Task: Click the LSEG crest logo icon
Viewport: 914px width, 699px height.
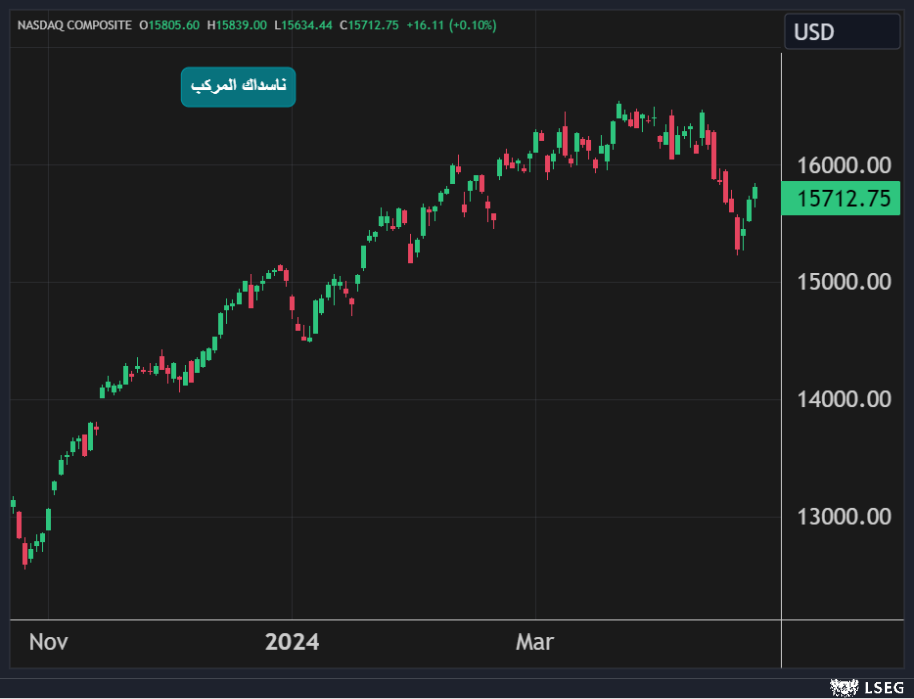Action: [846, 688]
